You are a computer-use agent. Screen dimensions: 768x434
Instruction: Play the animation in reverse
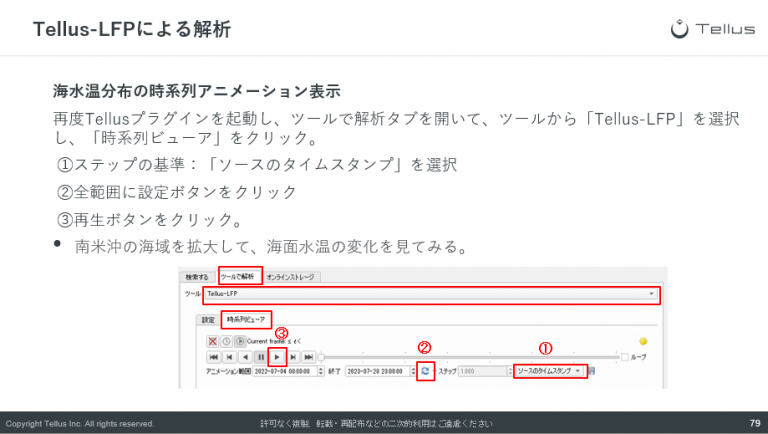[x=245, y=357]
